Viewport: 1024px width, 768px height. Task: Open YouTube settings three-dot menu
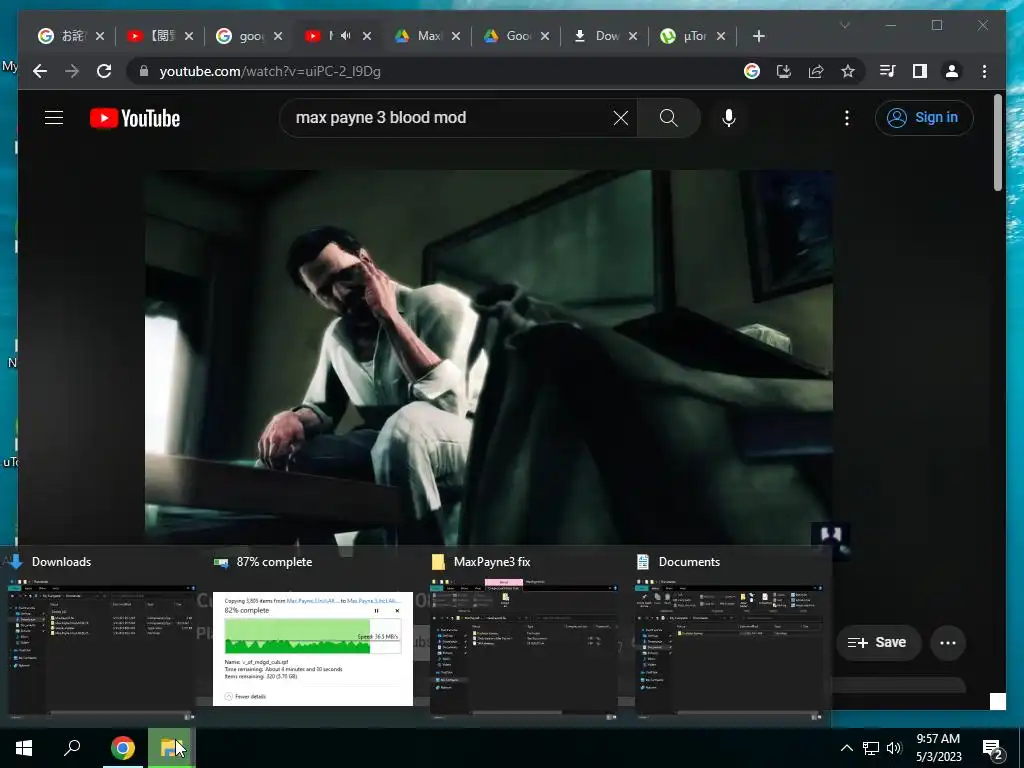pyautogui.click(x=847, y=118)
